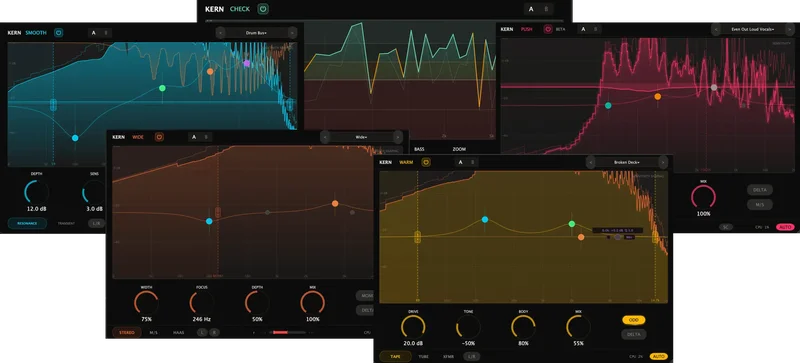Select the orange band node in Kern Smooth
The image size is (800, 363).
[x=210, y=71]
